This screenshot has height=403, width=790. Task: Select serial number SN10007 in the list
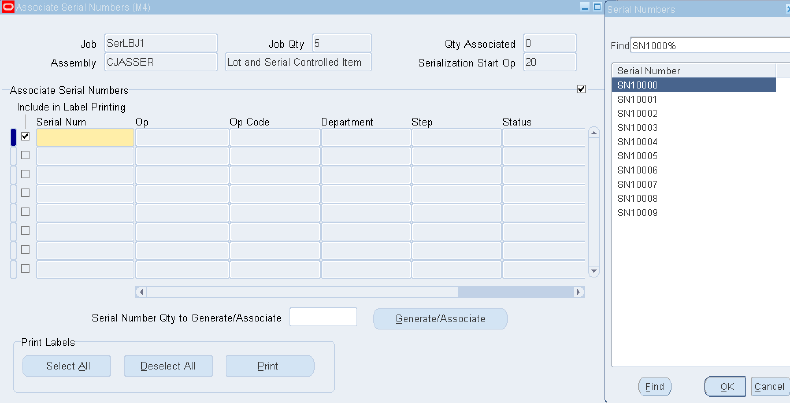coord(694,185)
